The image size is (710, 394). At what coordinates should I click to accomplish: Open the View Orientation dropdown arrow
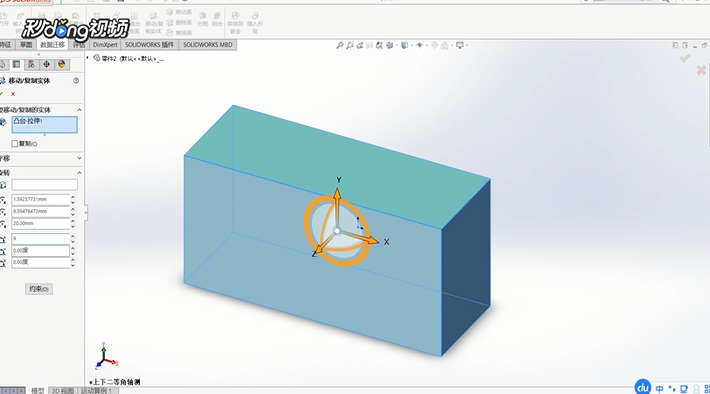point(396,45)
